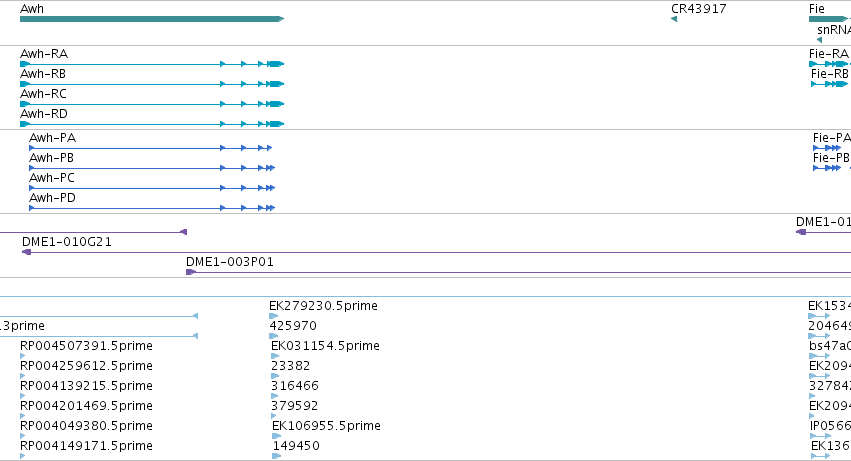Click the EK106955.5prime EST arrow
This screenshot has height=461, width=851.
pyautogui.click(x=276, y=436)
